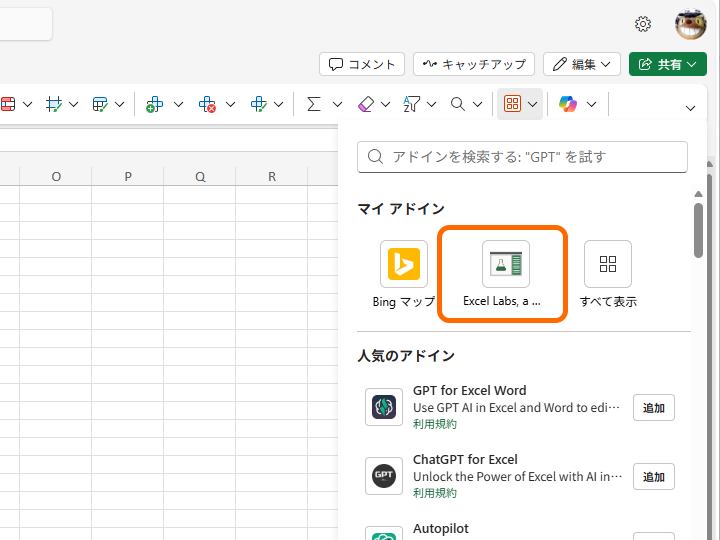Click the コメント button

[362, 64]
